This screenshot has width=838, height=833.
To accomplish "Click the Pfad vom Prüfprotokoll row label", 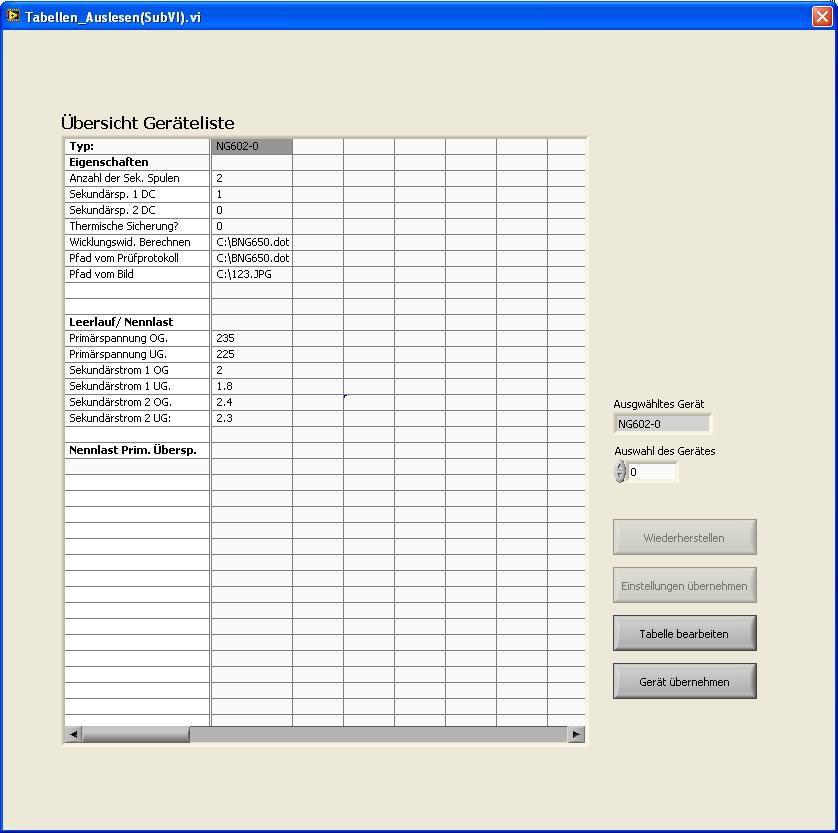I will point(137,259).
